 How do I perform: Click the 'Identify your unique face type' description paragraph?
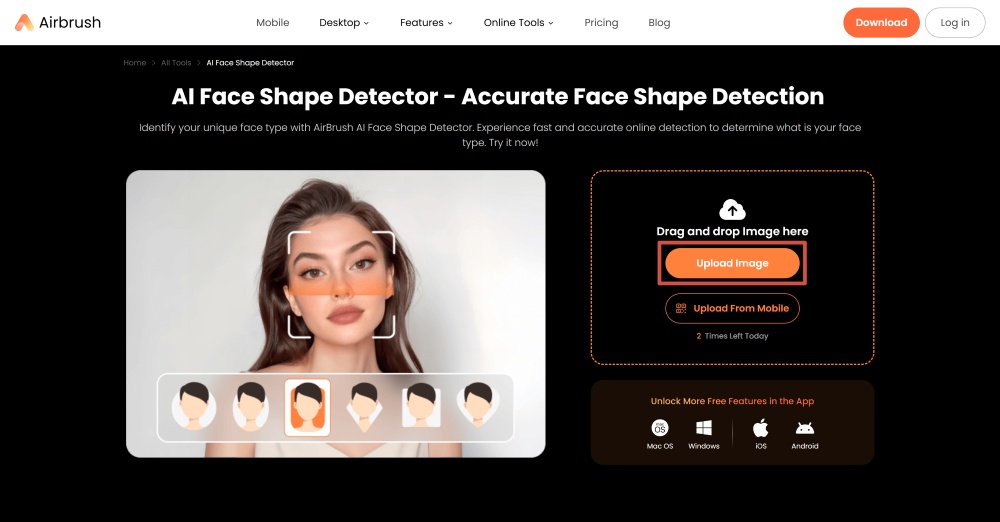click(x=500, y=135)
